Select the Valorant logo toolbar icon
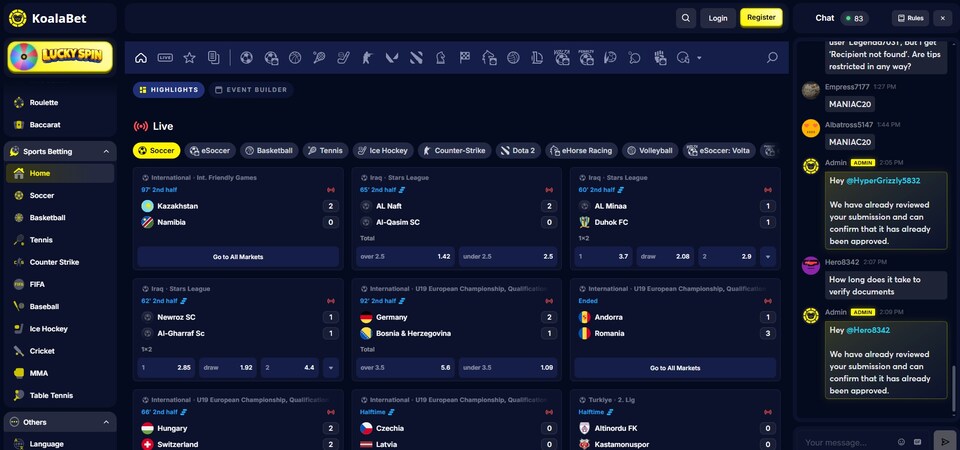This screenshot has width=960, height=450. [392, 58]
